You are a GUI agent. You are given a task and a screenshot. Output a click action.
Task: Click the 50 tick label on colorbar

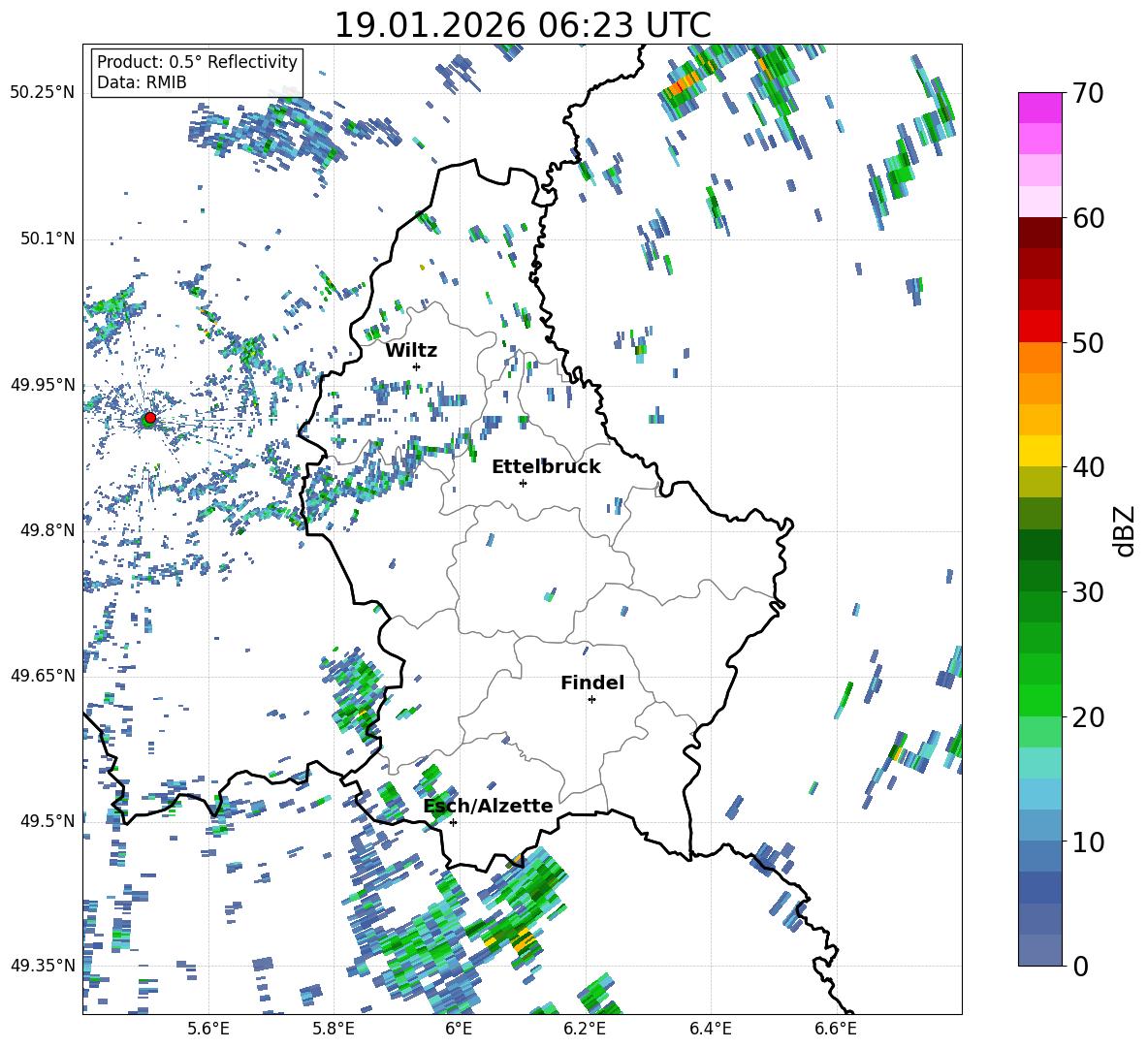(x=1088, y=342)
